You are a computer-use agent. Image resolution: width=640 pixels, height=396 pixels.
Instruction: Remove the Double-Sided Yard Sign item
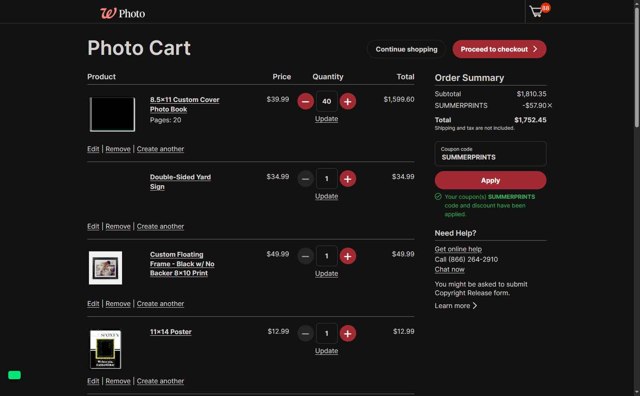(x=118, y=227)
